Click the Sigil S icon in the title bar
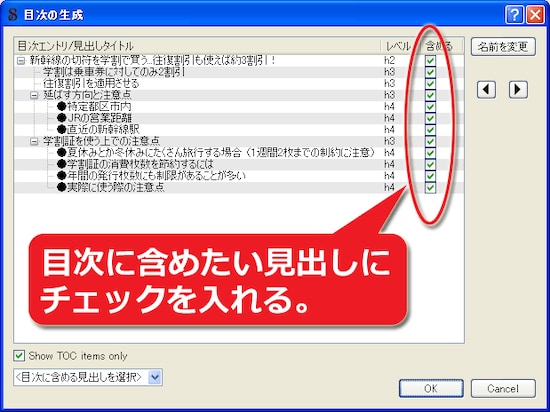This screenshot has height=412, width=550. coord(13,15)
